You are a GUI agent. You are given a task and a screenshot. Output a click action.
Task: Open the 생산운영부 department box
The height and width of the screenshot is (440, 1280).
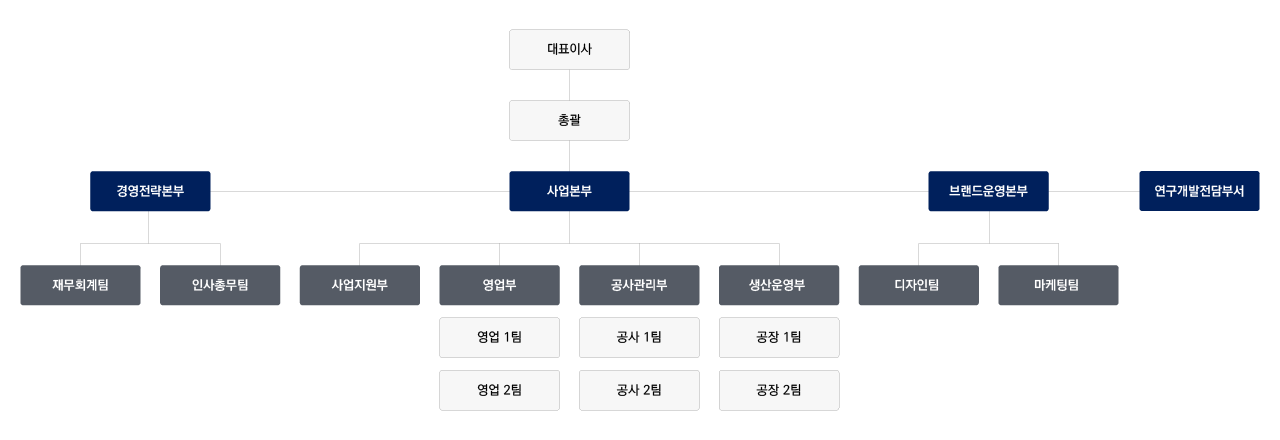click(779, 285)
